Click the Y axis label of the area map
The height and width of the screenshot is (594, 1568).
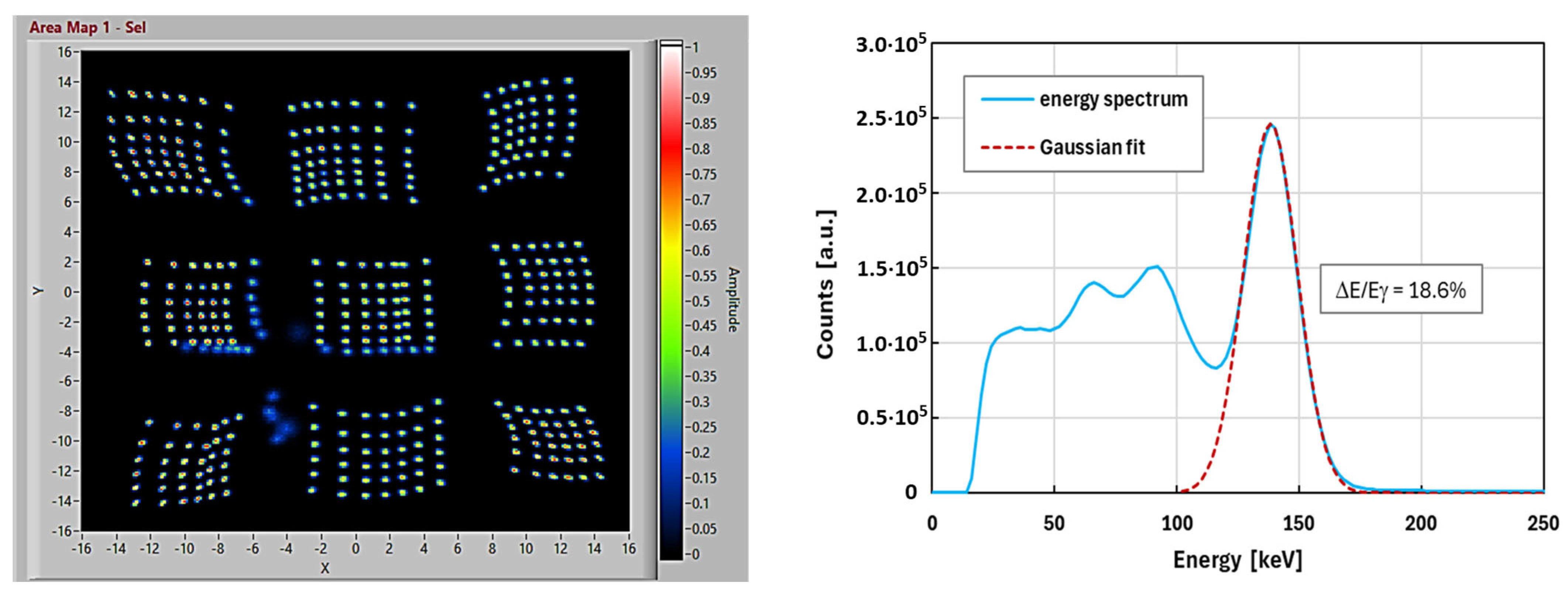(x=39, y=291)
